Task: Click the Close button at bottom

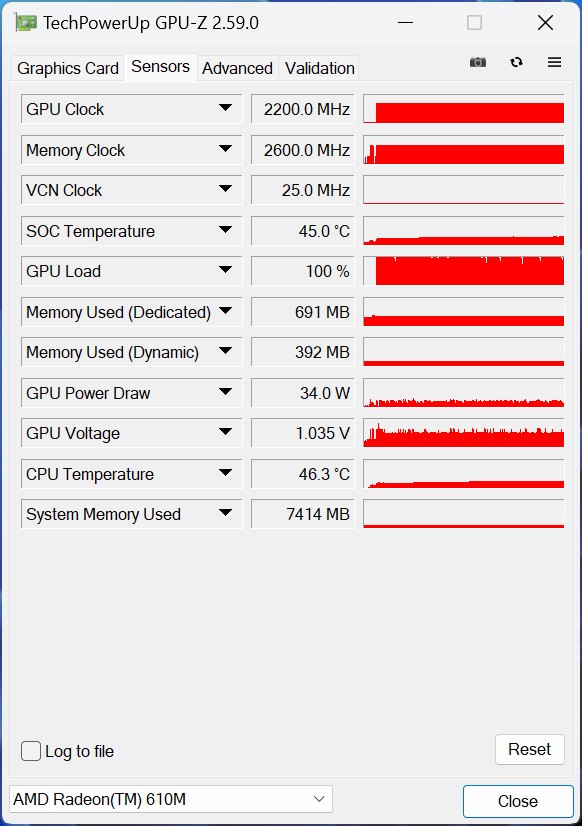Action: click(x=518, y=801)
